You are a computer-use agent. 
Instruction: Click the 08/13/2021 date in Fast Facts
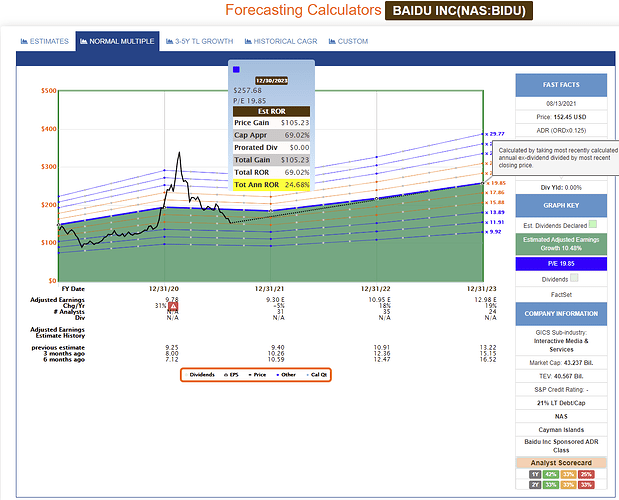click(x=561, y=103)
